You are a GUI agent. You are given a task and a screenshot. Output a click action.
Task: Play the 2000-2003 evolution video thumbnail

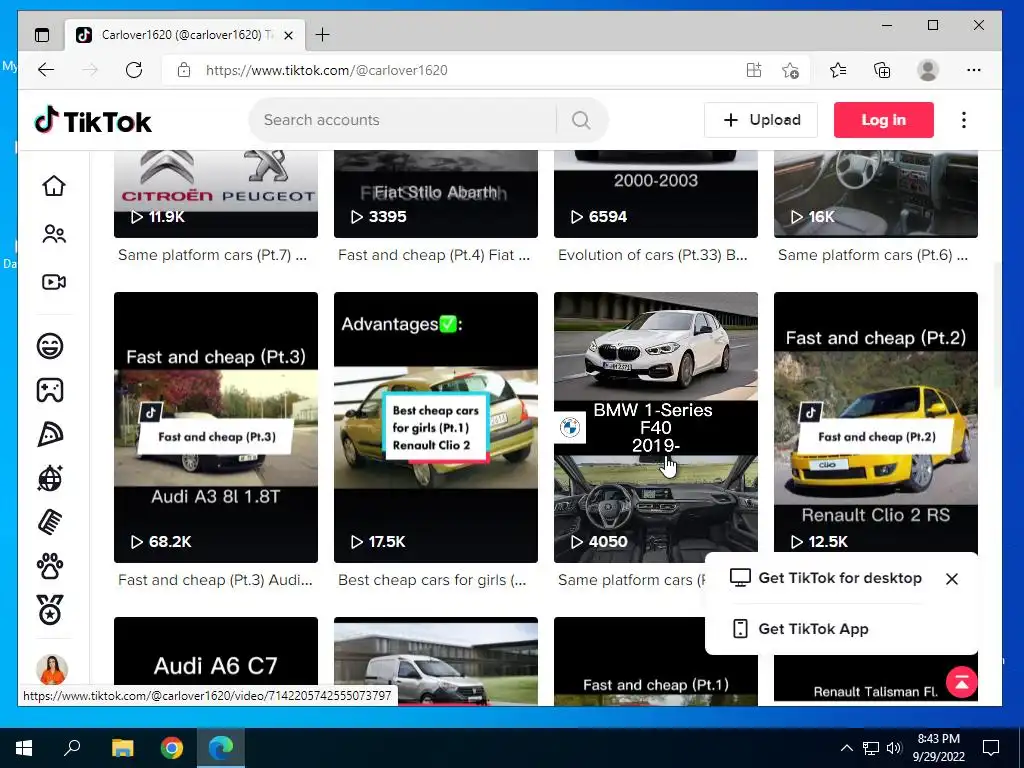(656, 193)
